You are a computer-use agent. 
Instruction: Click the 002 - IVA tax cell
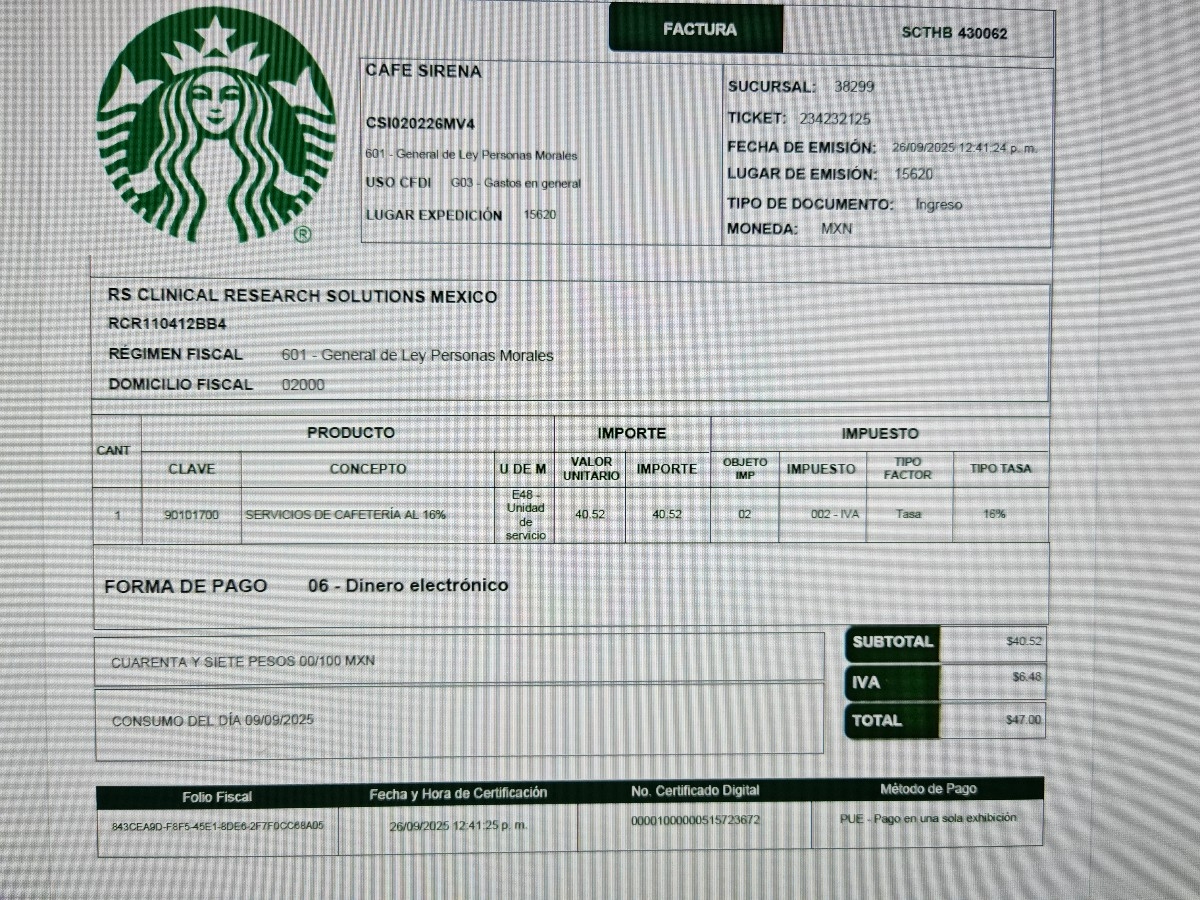tap(835, 514)
